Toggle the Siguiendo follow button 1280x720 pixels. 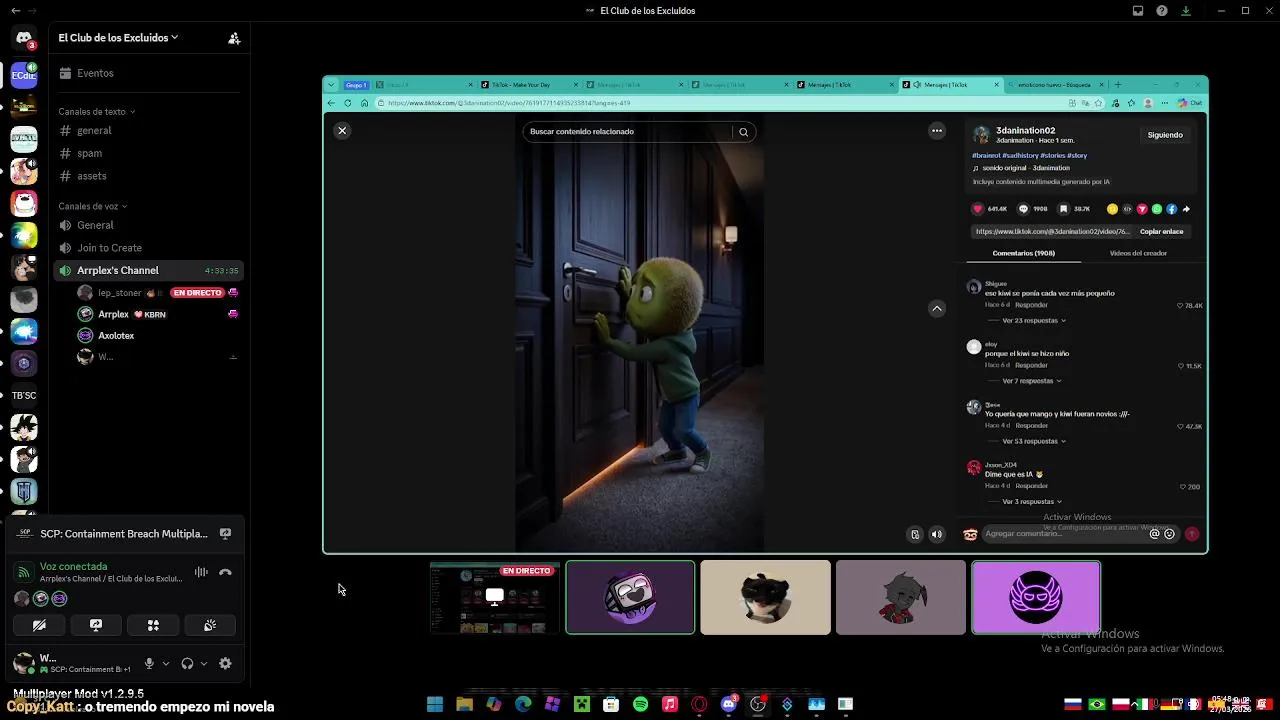tap(1165, 135)
